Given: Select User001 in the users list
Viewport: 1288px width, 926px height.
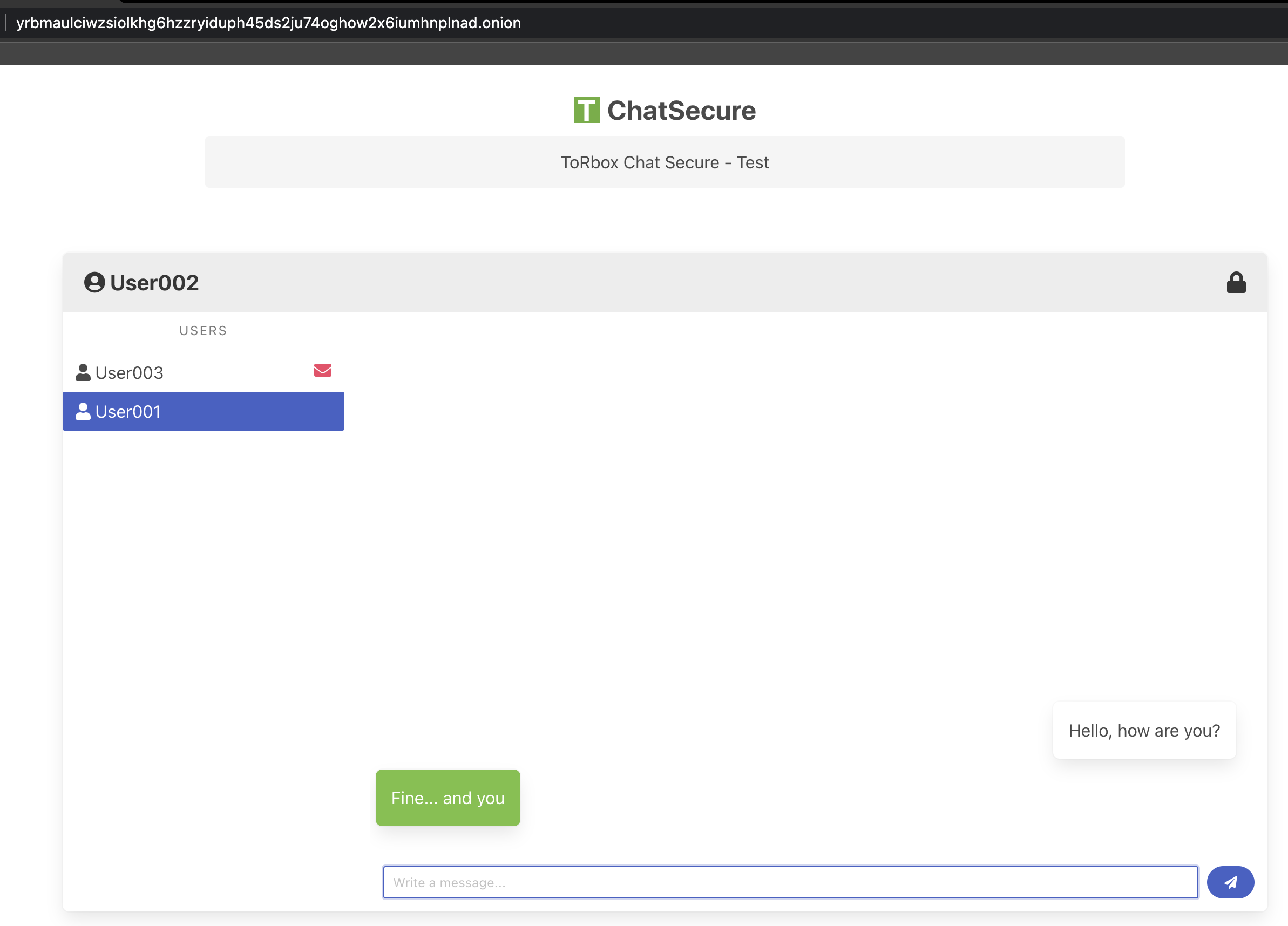Looking at the screenshot, I should coord(204,411).
